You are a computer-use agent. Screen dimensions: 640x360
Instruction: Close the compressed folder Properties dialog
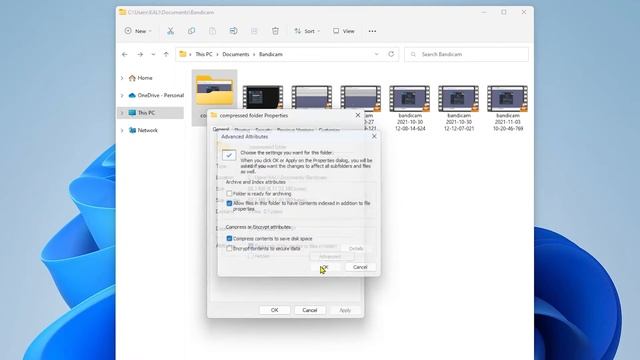click(358, 116)
